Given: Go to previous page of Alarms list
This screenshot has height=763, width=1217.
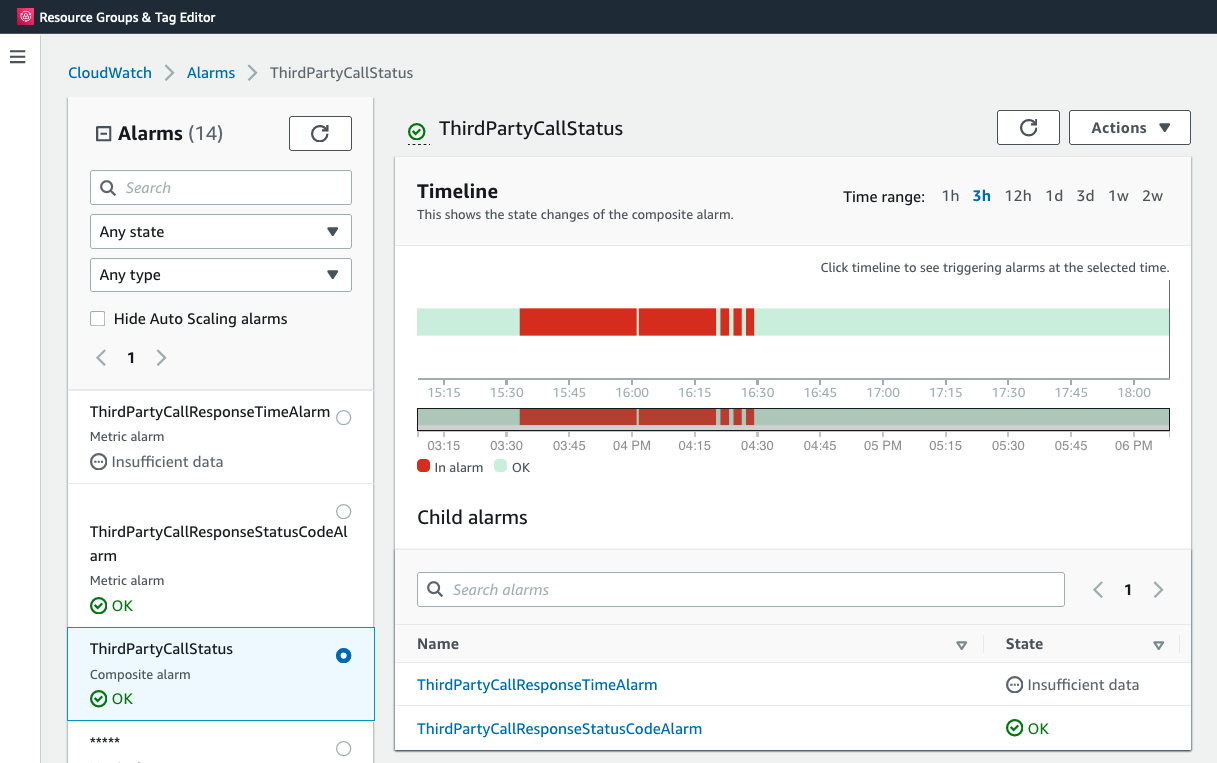Looking at the screenshot, I should click(x=101, y=358).
